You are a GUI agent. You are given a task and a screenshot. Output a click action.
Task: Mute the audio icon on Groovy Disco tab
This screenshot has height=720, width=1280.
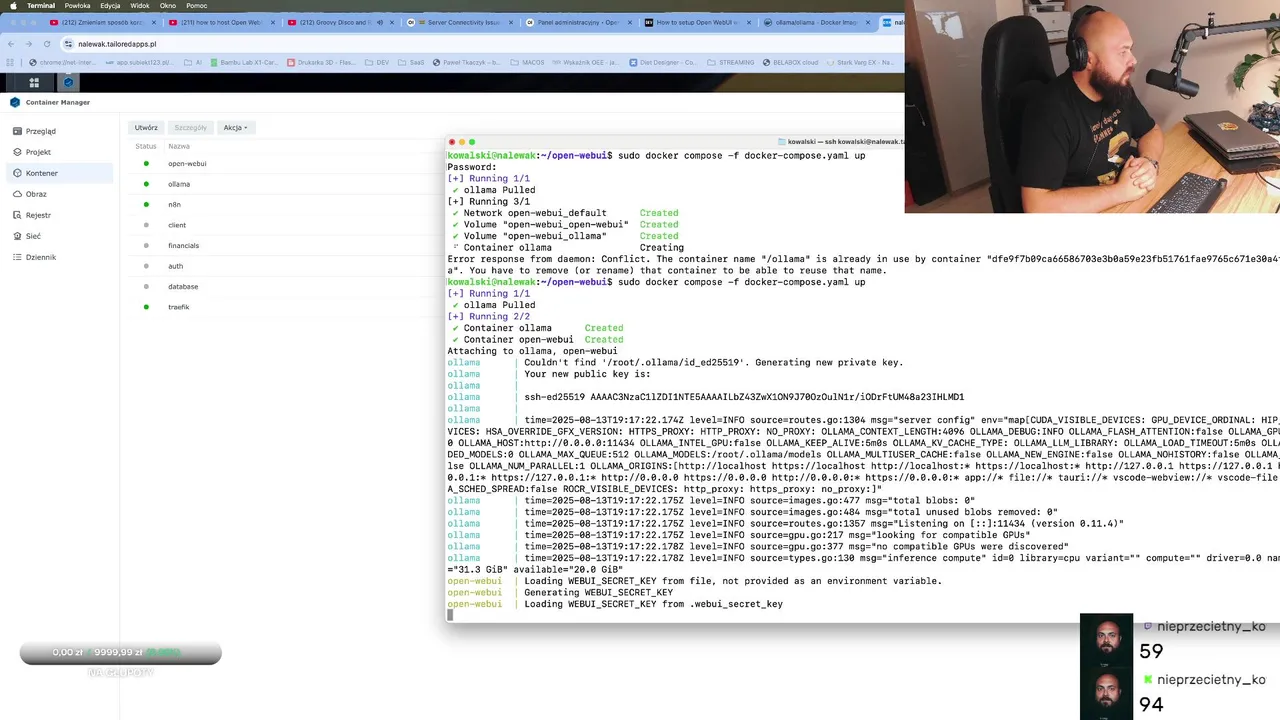[x=379, y=22]
